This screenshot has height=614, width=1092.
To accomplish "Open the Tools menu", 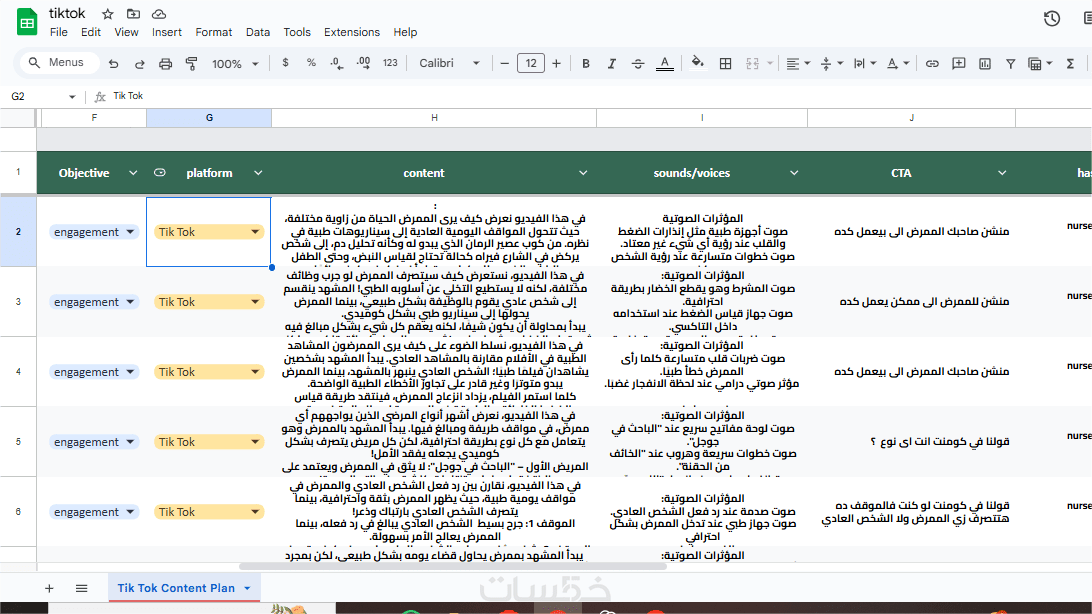I will point(297,32).
